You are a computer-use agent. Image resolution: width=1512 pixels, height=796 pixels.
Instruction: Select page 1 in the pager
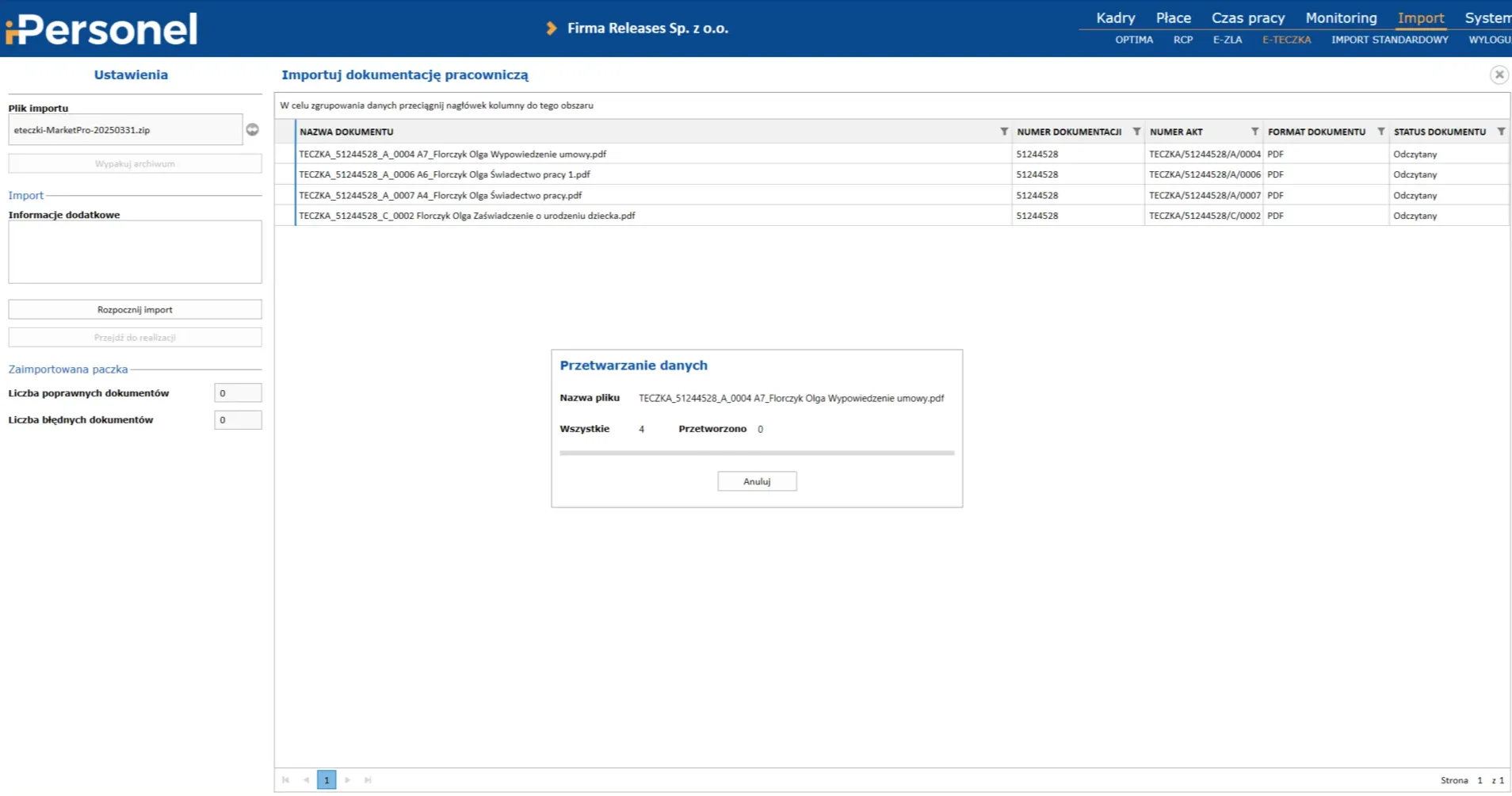326,780
